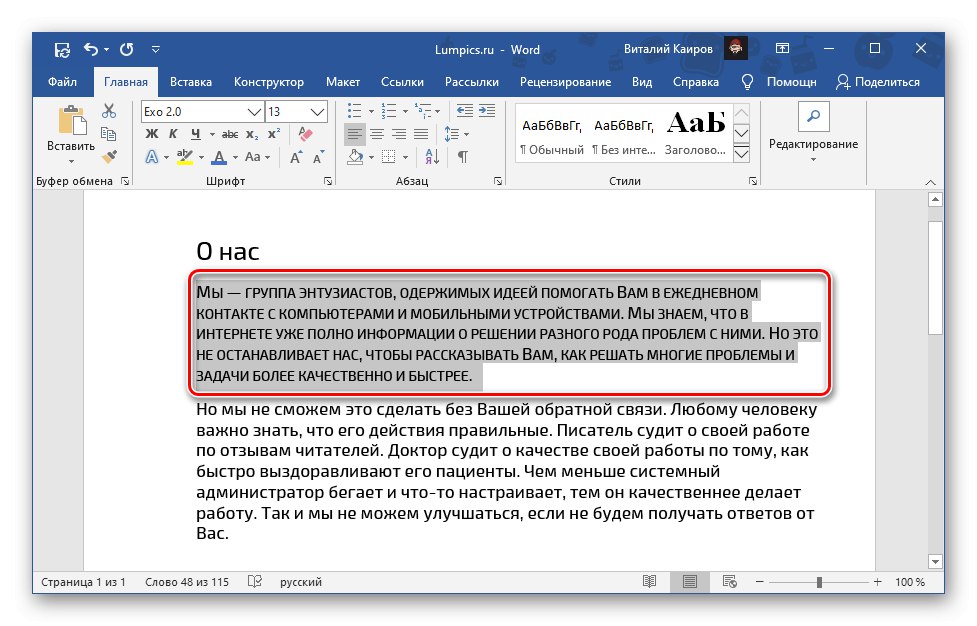Open the Exo 2.0 font name dropdown

254,110
